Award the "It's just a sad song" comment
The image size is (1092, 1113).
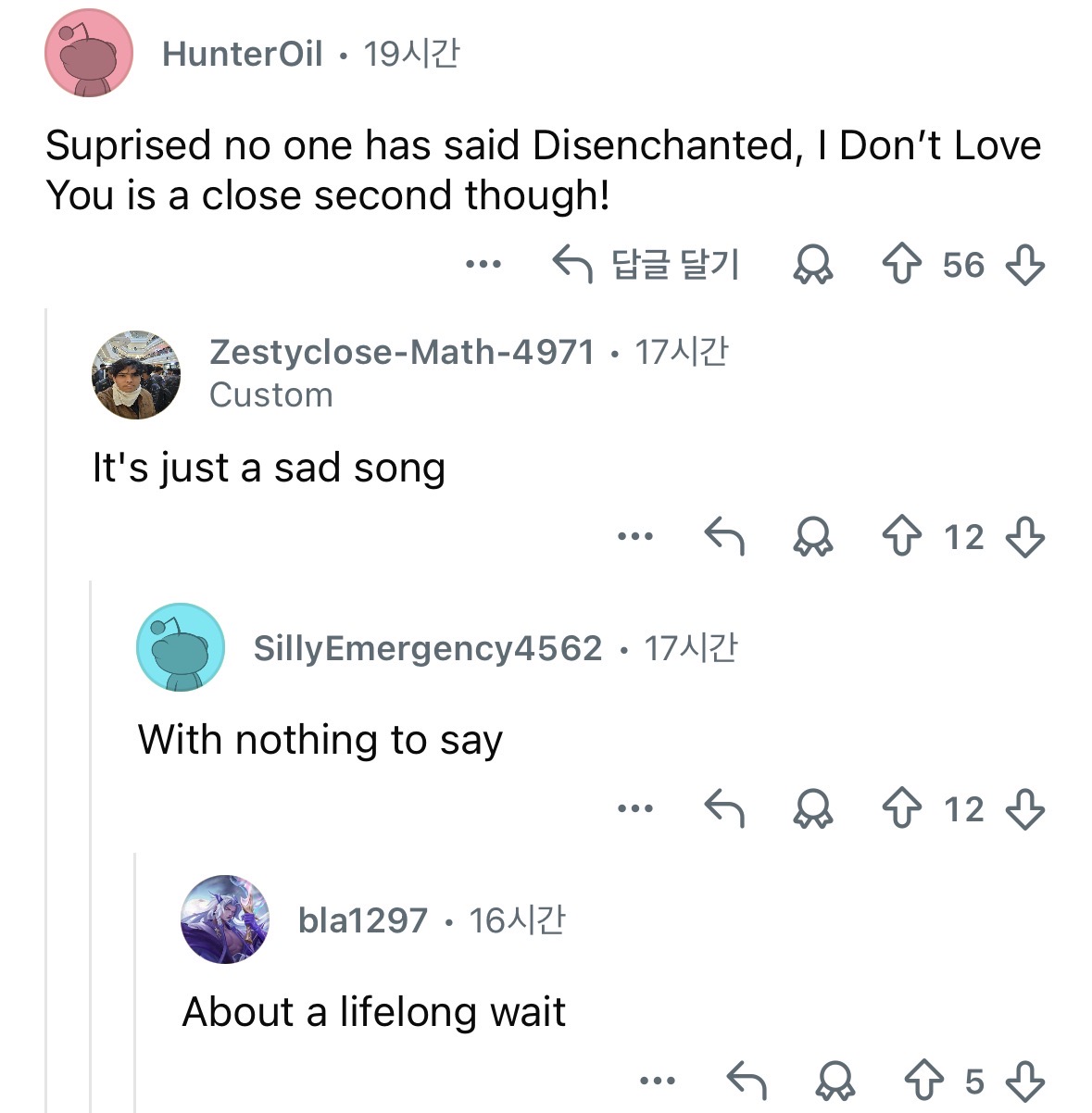pos(812,537)
